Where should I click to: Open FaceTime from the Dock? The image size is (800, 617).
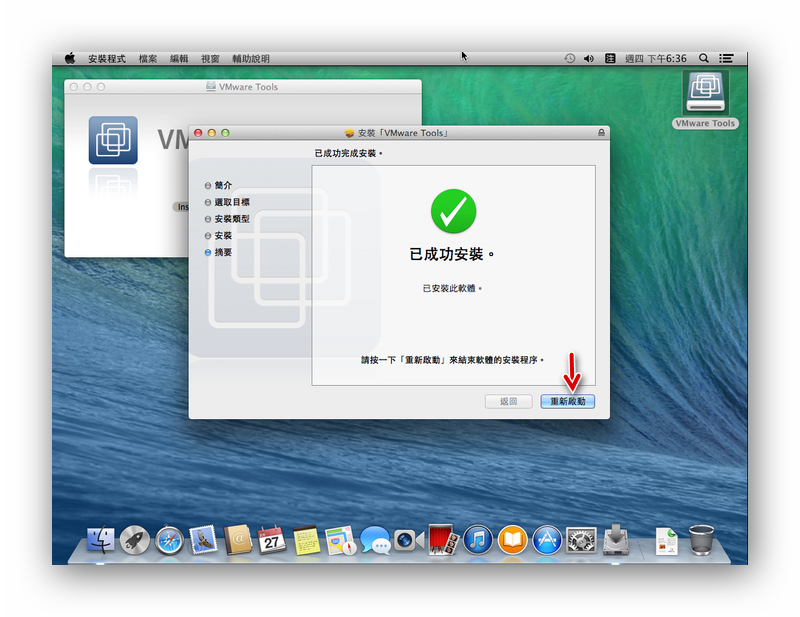pos(409,540)
